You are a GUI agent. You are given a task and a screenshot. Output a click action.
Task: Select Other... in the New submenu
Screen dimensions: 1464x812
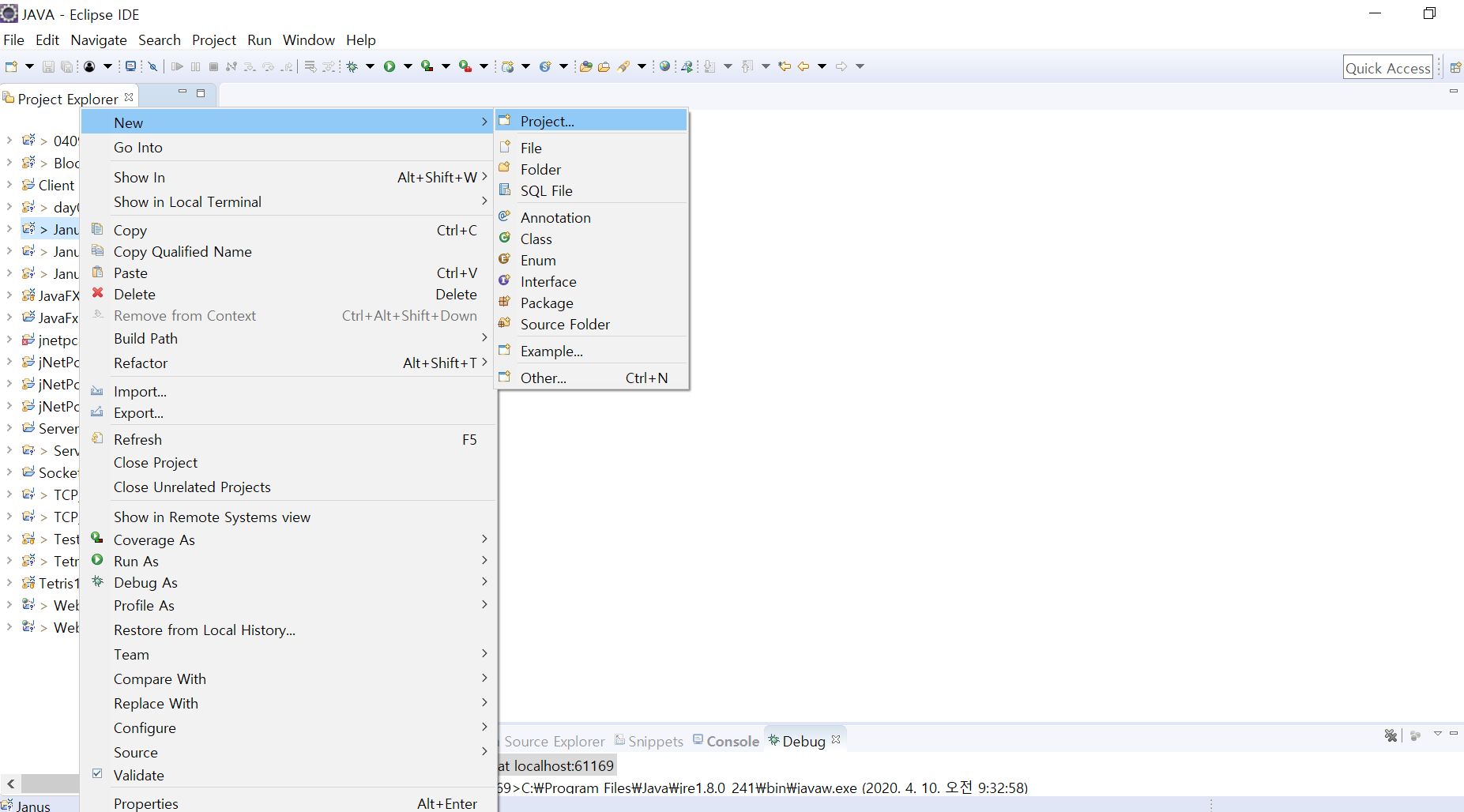click(591, 378)
